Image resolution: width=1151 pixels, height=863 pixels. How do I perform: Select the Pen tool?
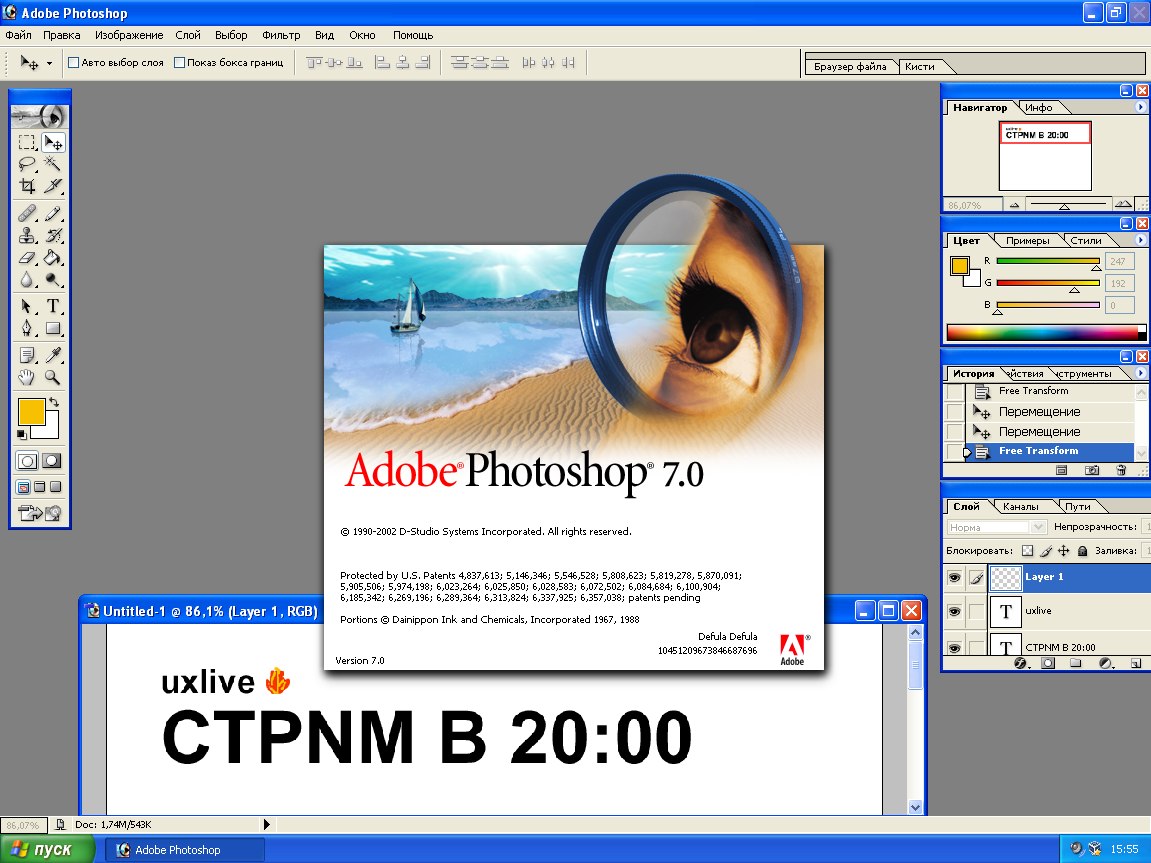coord(27,329)
